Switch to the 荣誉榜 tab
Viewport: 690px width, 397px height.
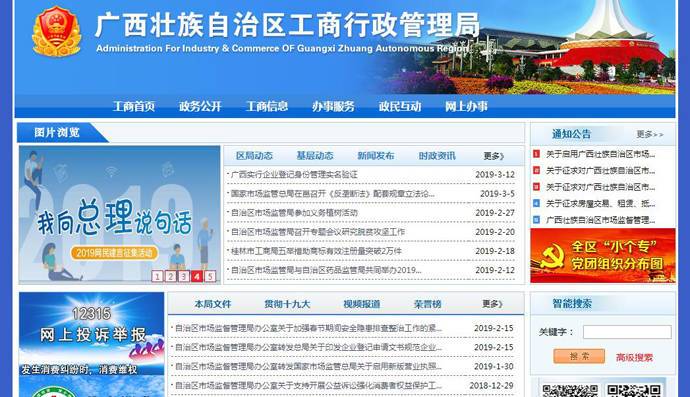[x=427, y=304]
